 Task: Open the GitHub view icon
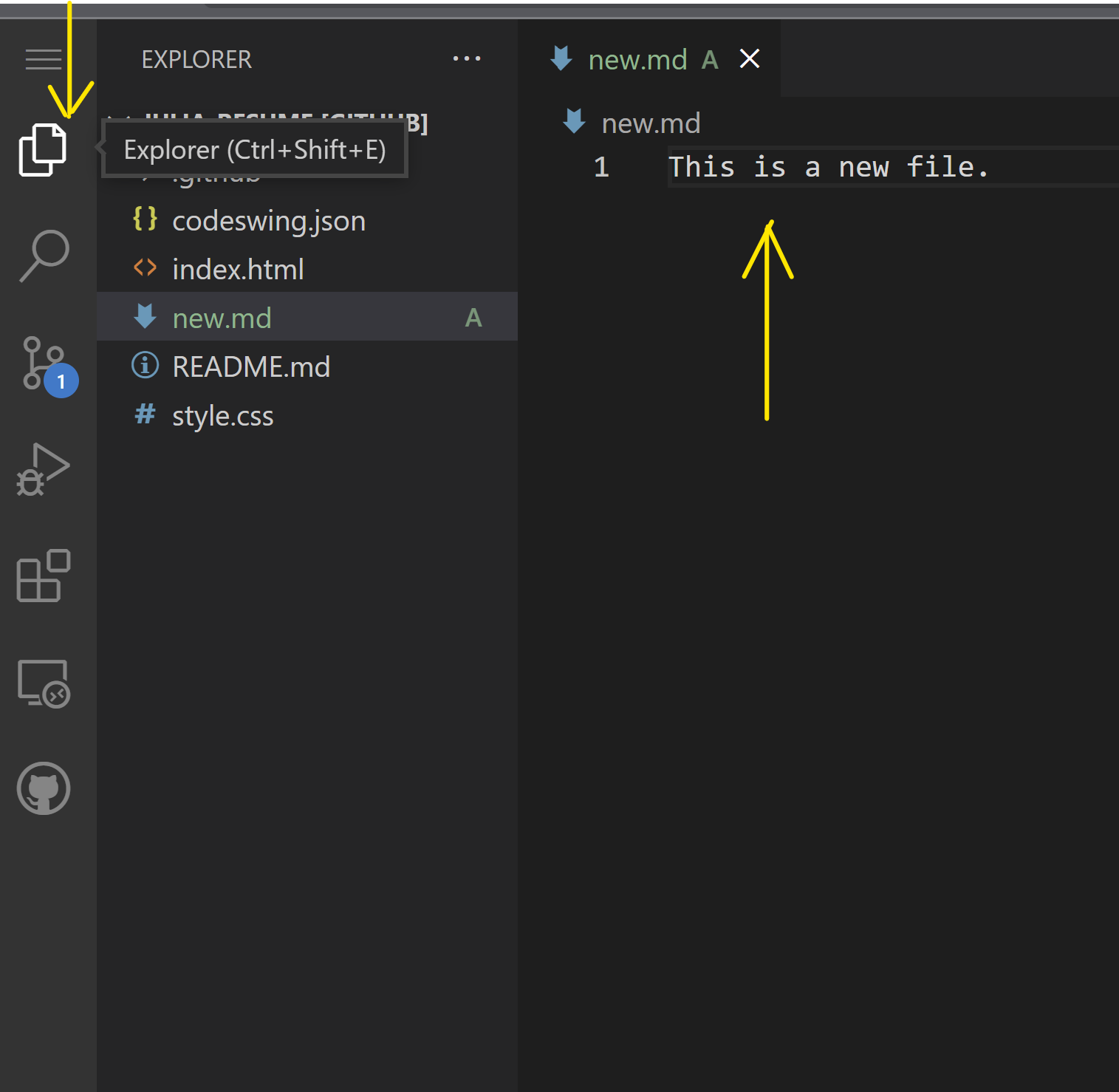pos(44,788)
